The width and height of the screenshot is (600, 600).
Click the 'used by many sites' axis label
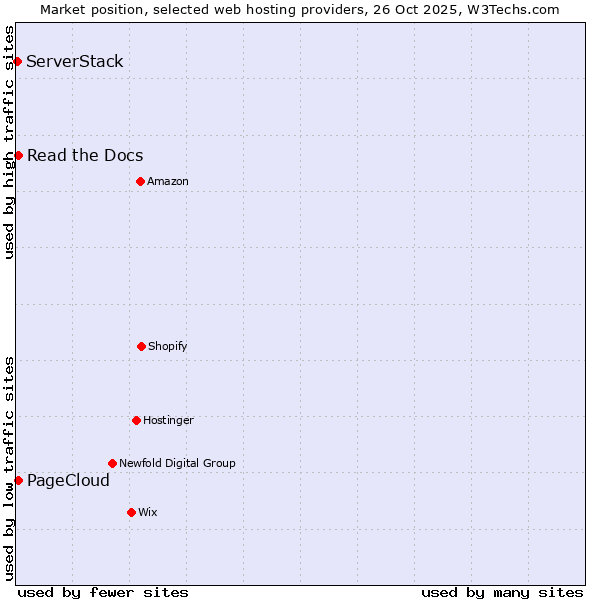click(502, 592)
